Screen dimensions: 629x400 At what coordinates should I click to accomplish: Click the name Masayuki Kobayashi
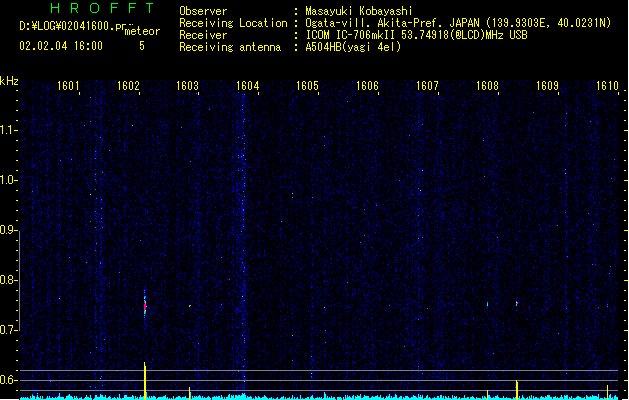pyautogui.click(x=359, y=11)
